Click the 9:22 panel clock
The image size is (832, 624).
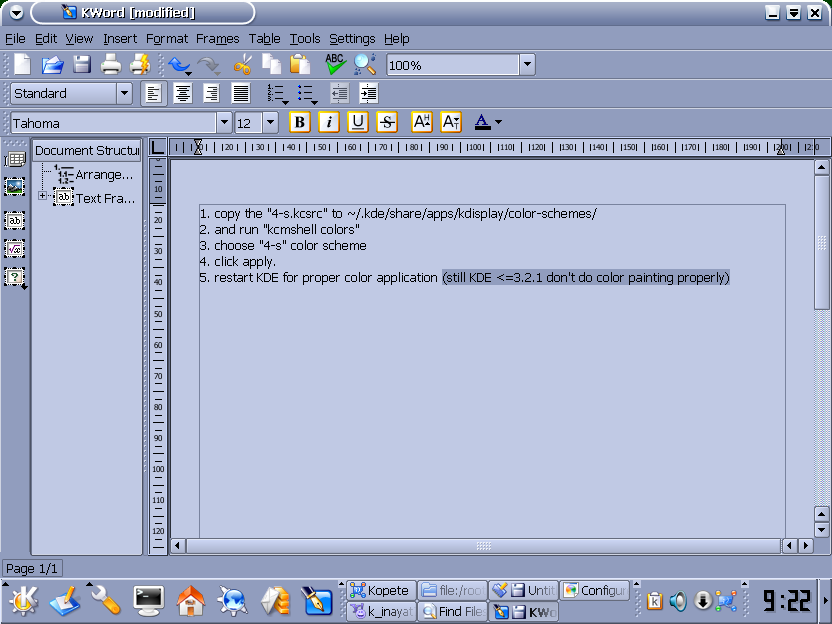pyautogui.click(x=787, y=601)
